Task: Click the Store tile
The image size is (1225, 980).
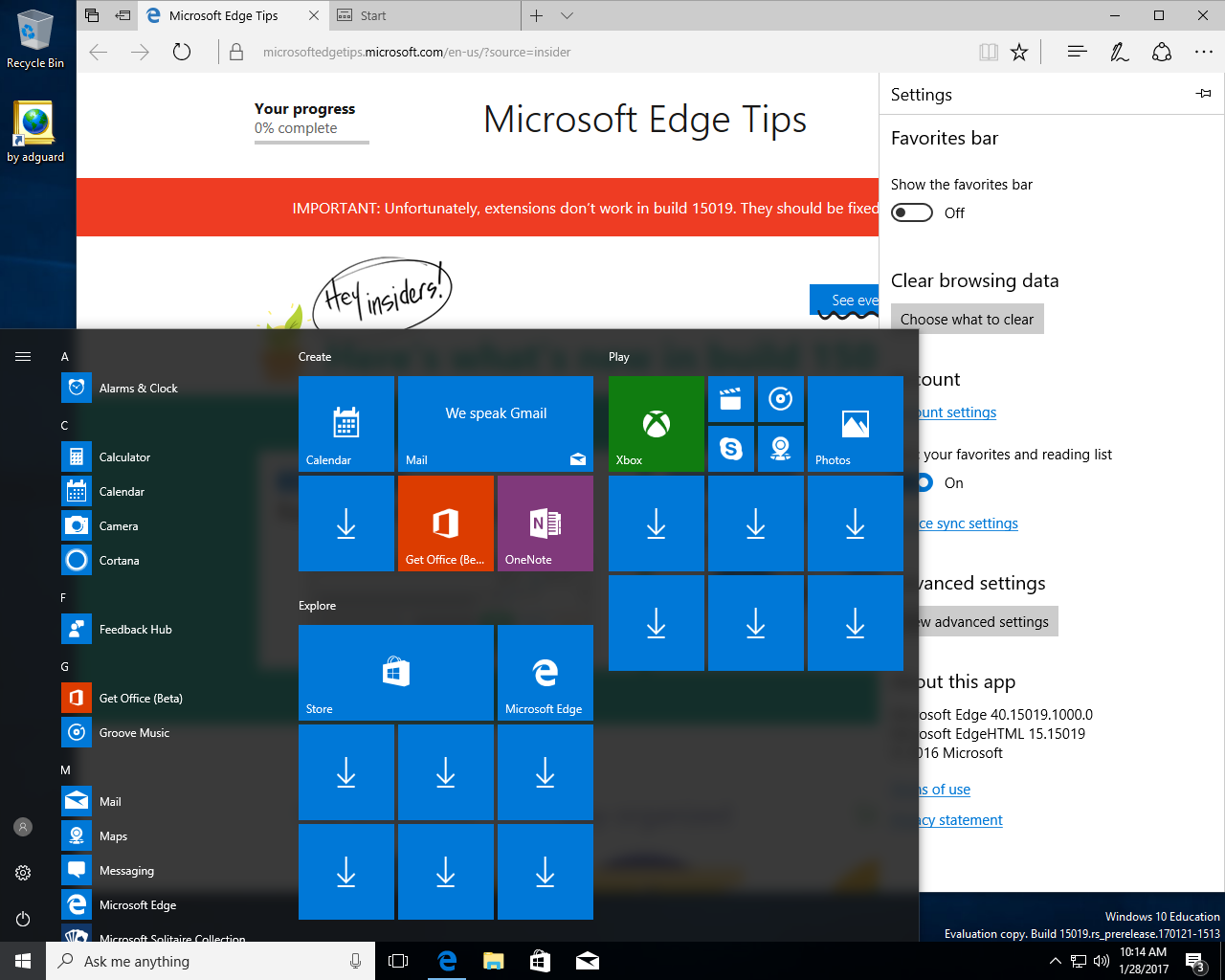Action: [x=396, y=673]
